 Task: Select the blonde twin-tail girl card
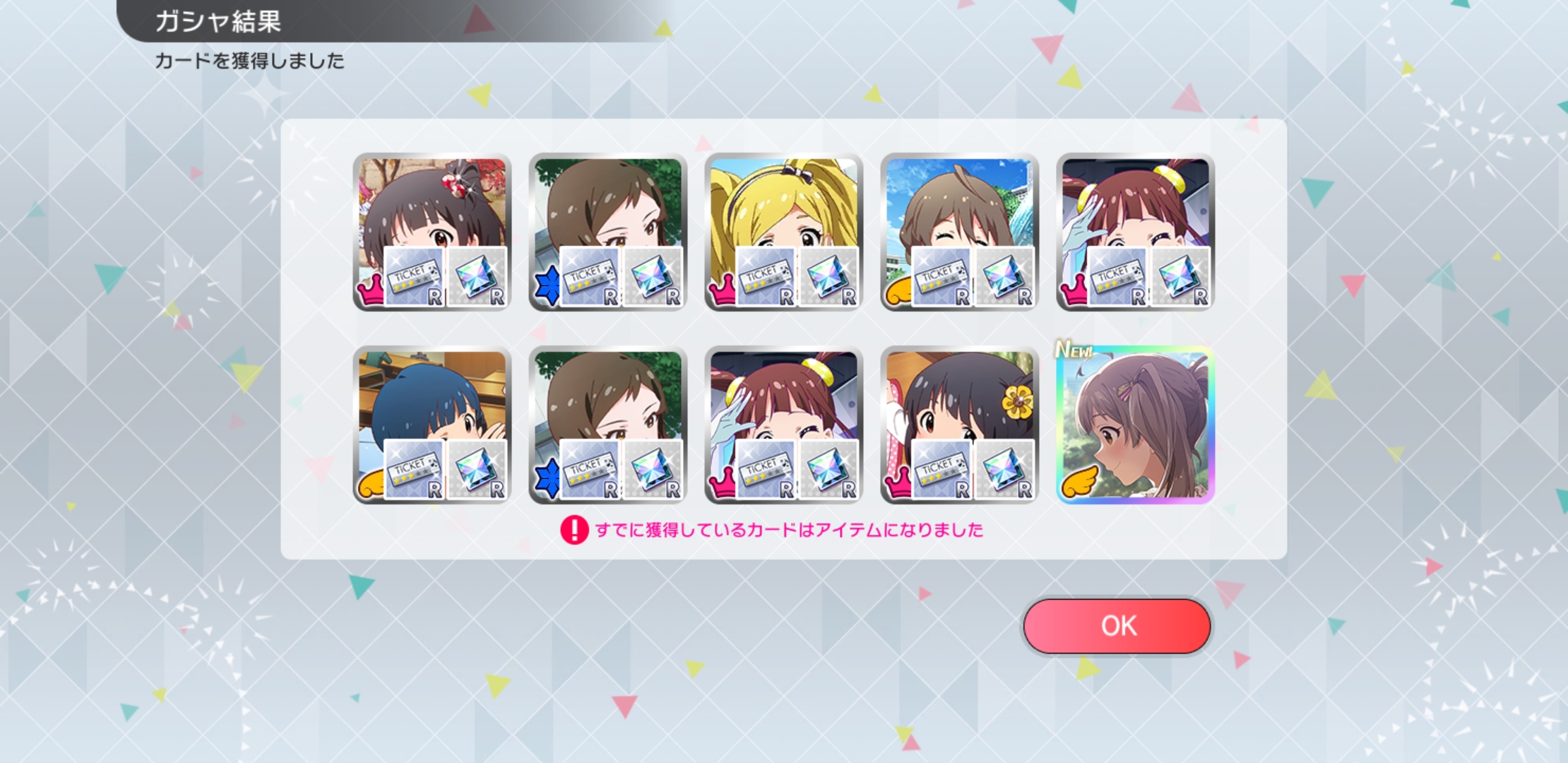click(x=783, y=232)
